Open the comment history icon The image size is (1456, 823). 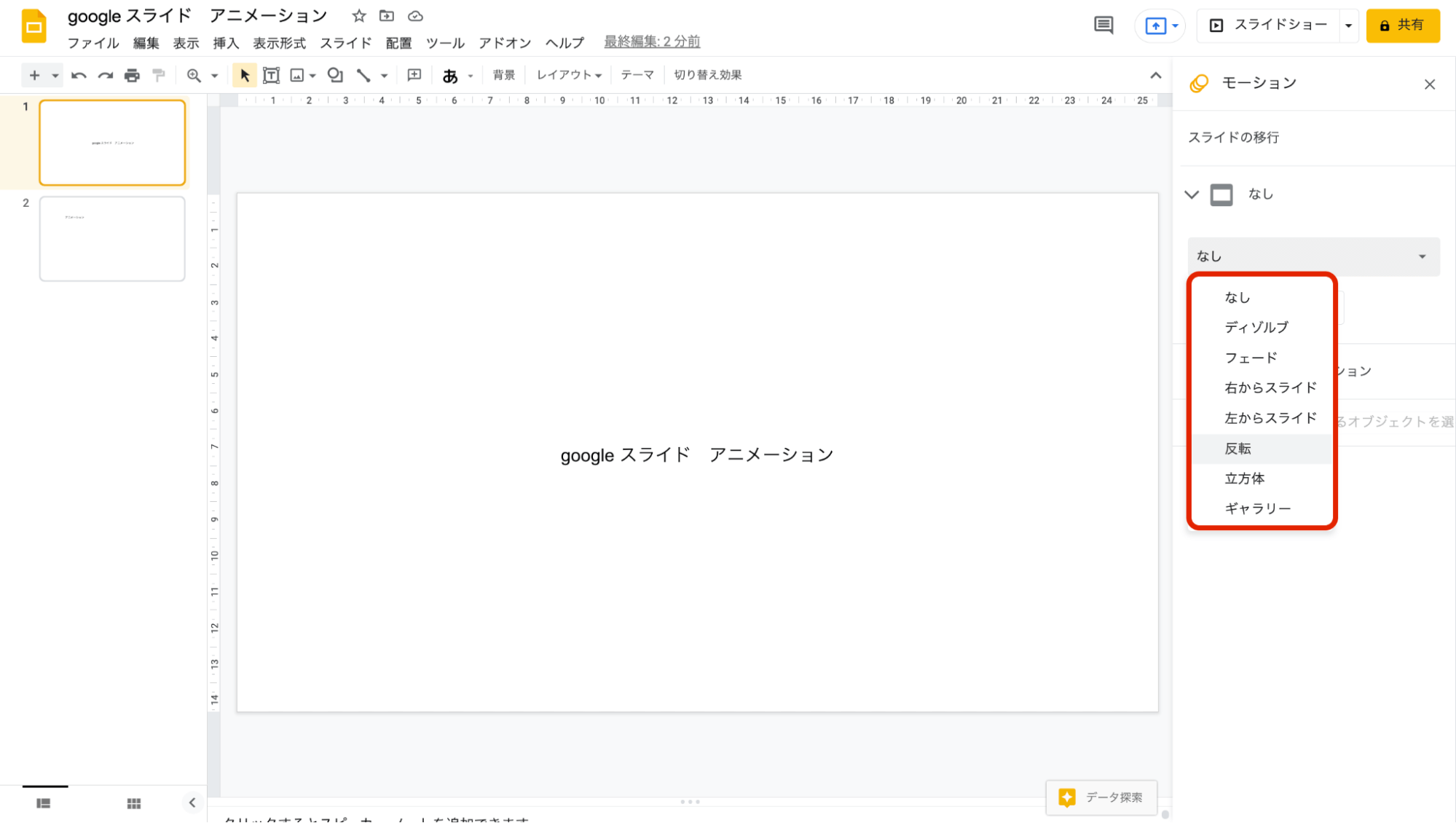click(x=1103, y=25)
